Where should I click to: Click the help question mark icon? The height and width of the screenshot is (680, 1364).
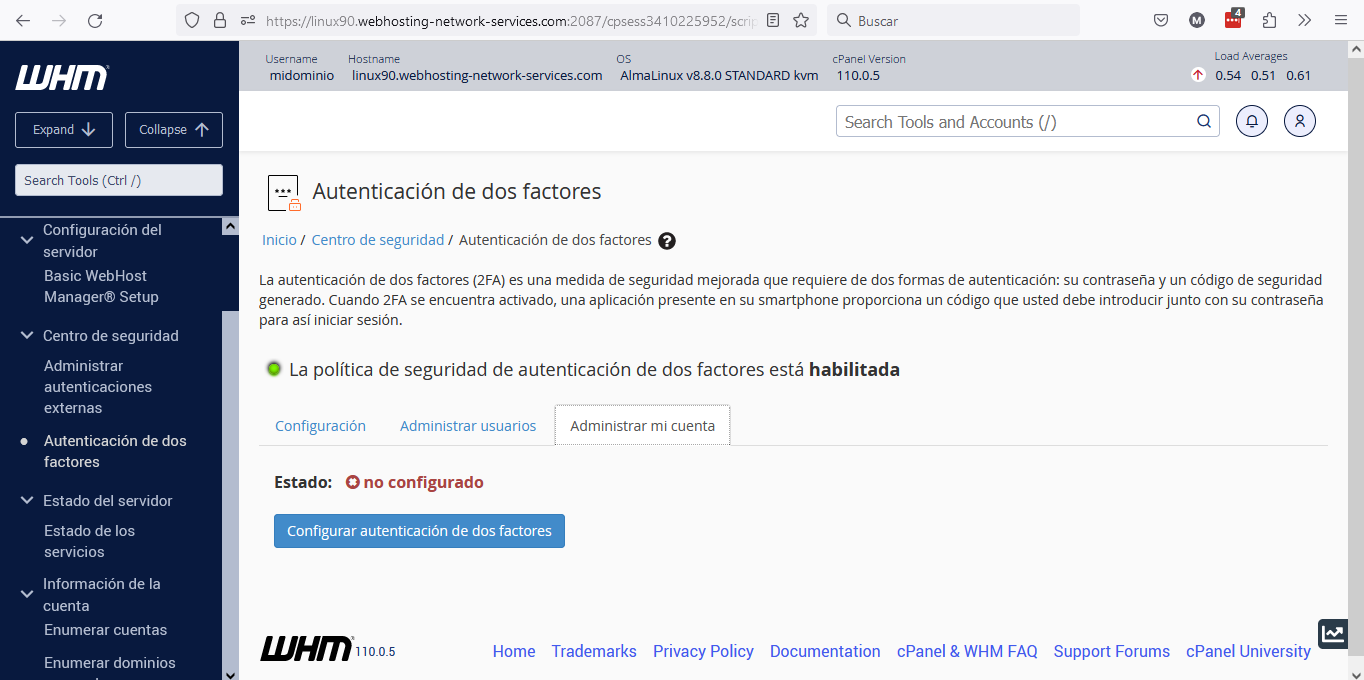coord(667,241)
